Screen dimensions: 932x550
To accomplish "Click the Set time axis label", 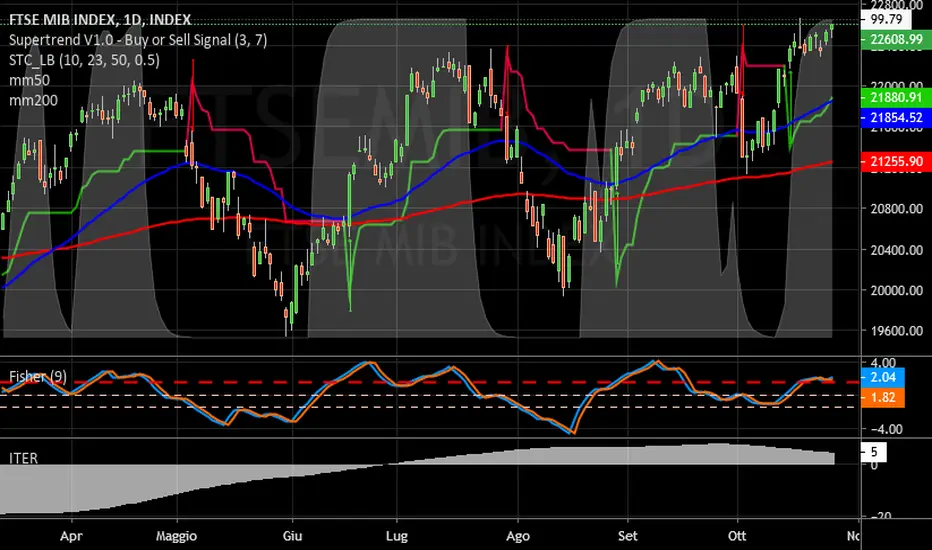I will pos(627,536).
